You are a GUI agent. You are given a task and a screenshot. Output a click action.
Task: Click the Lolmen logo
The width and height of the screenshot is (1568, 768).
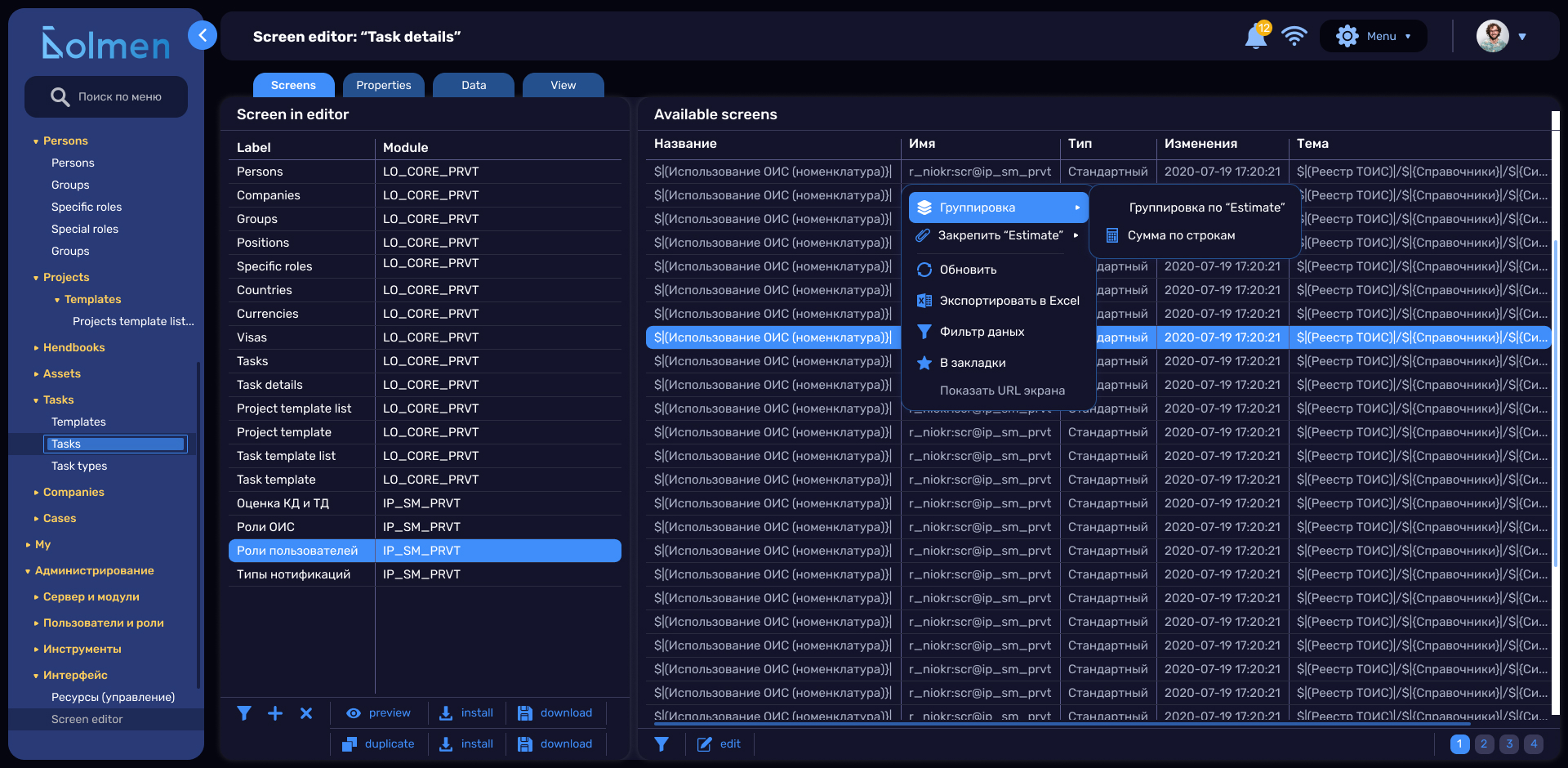106,43
